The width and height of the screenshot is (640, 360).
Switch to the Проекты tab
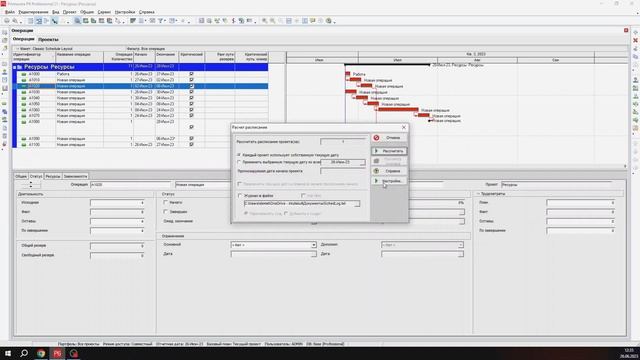48,40
